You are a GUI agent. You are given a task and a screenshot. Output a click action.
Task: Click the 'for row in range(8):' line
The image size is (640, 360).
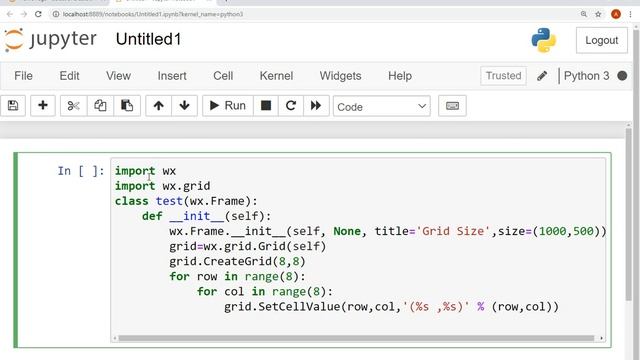tap(237, 277)
